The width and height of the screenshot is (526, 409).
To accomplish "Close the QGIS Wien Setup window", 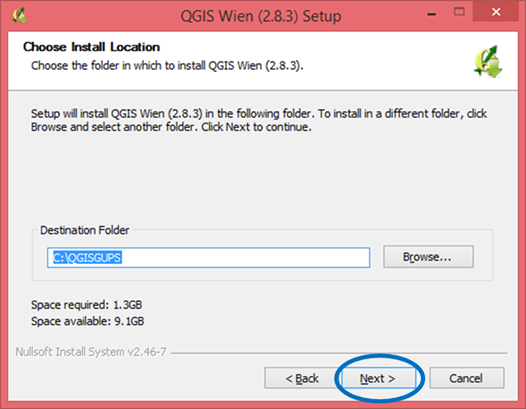I will point(496,12).
